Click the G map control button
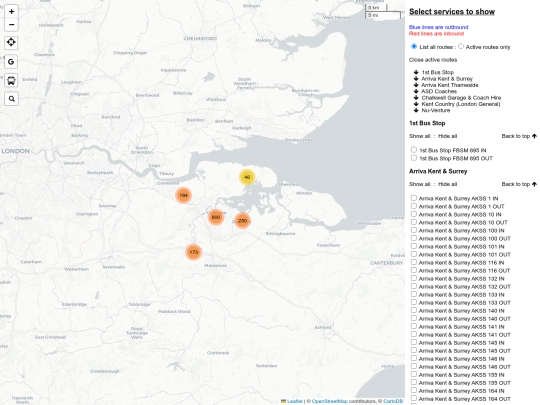This screenshot has width=540, height=405. pos(11,62)
